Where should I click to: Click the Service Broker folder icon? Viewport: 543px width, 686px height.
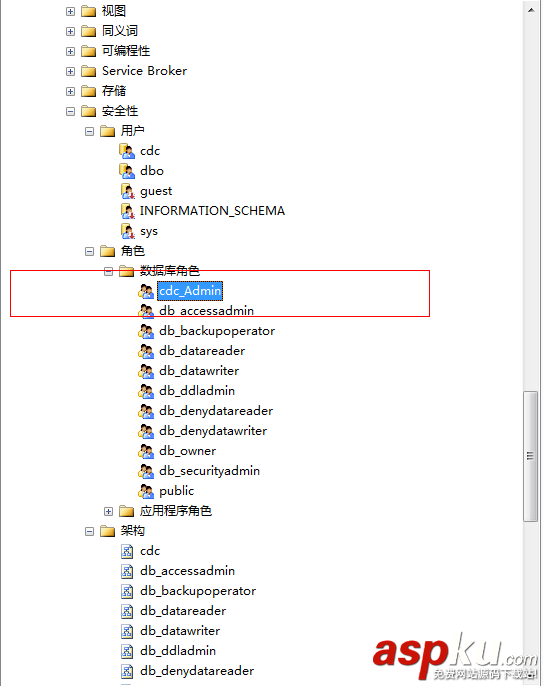tap(88, 71)
